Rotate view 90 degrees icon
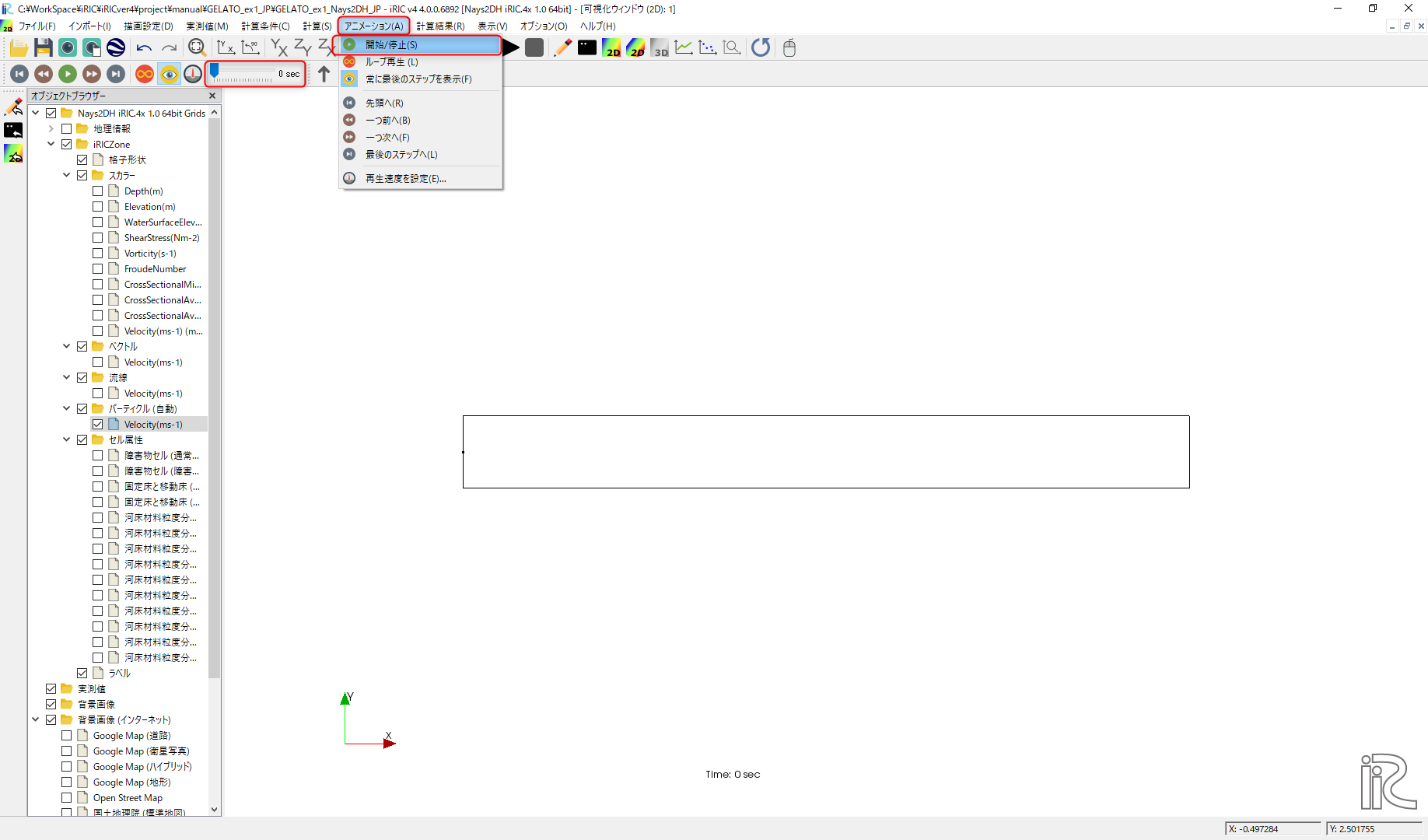The image size is (1428, 840). click(250, 48)
